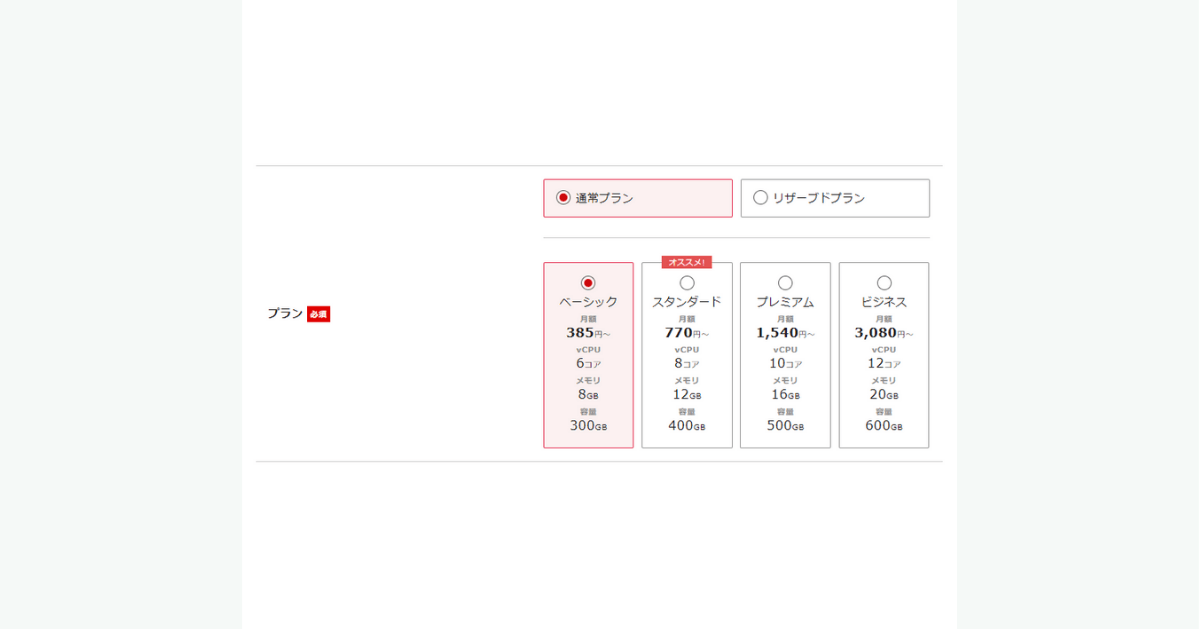Select the 通常プラン radio button

pos(564,198)
